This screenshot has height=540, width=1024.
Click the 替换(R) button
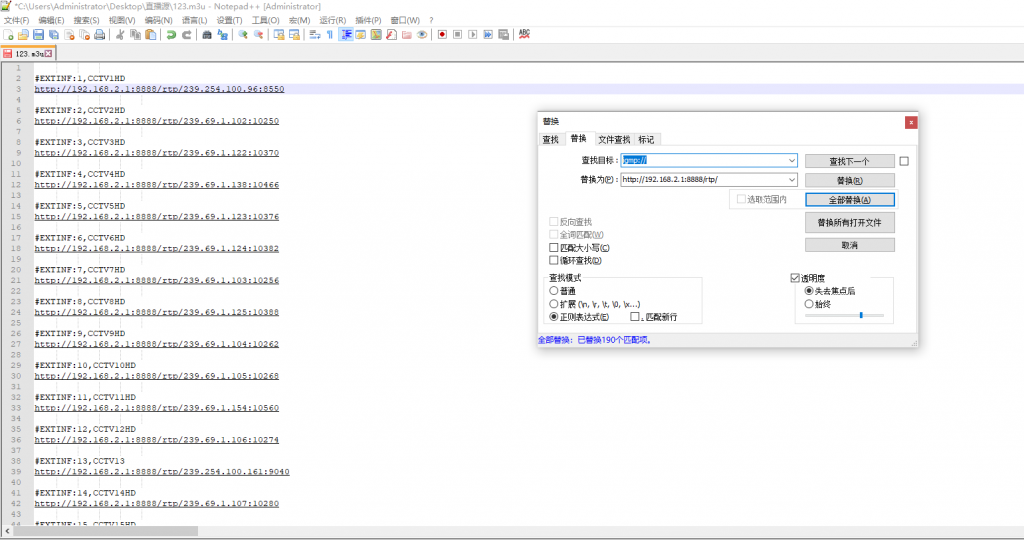point(850,181)
